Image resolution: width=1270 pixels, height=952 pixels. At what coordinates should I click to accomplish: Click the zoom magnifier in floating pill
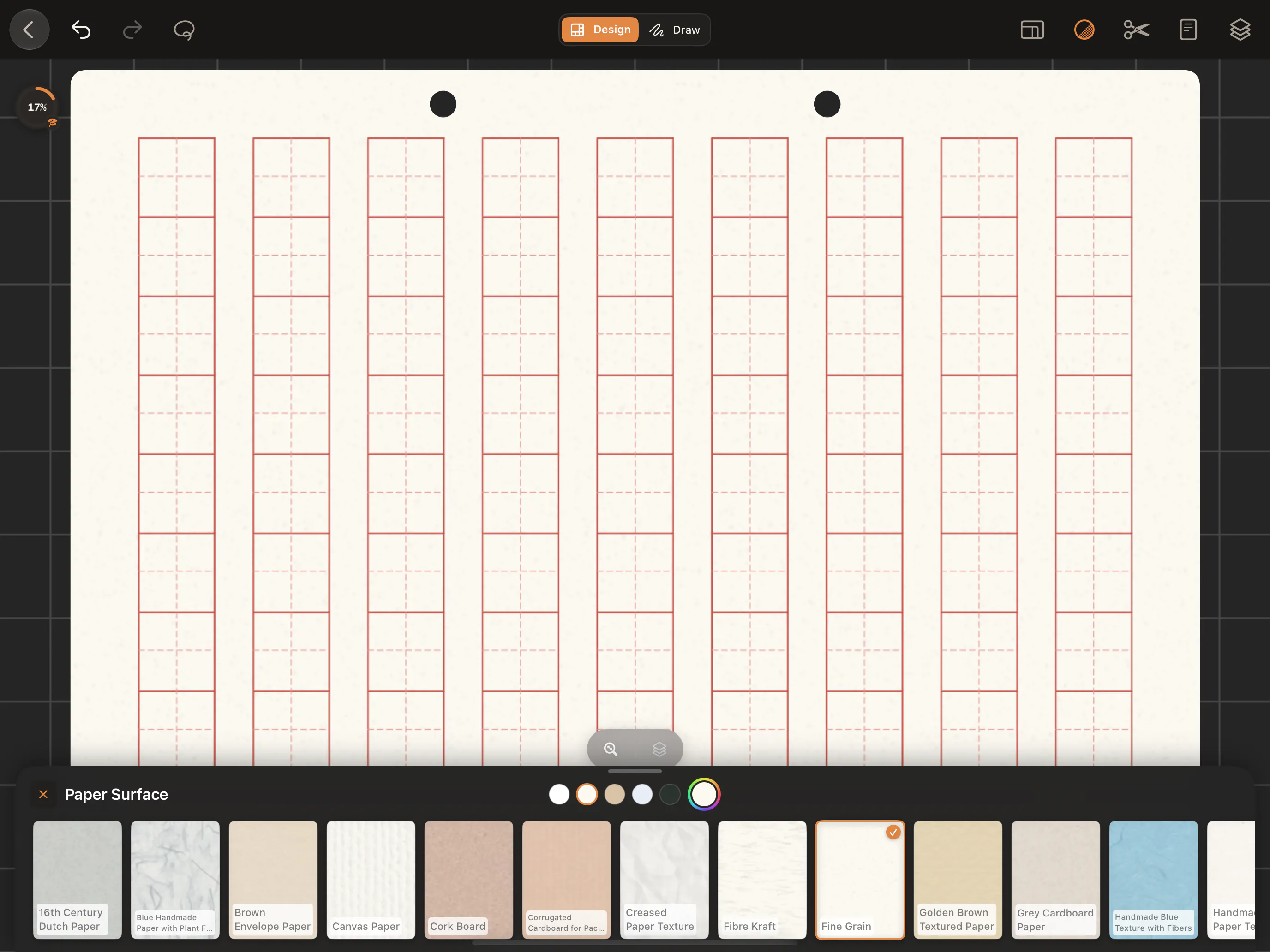tap(611, 749)
